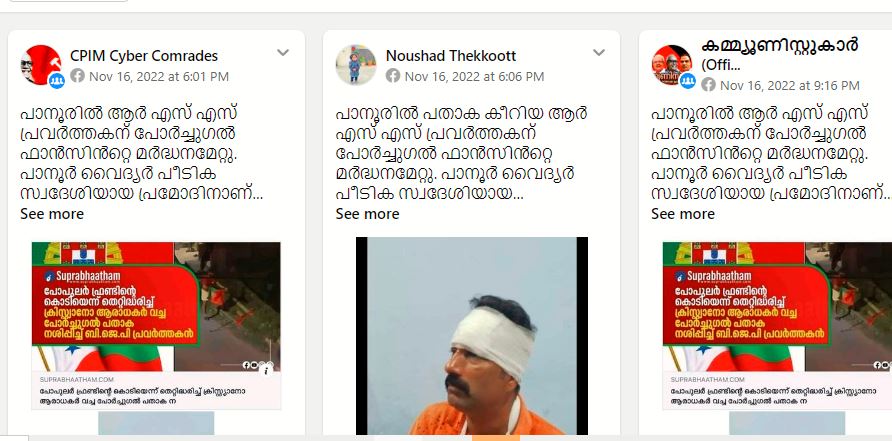Expand See more on CPIM Cyber Comrades post
Viewport: 892px width, 441px height.
point(52,214)
